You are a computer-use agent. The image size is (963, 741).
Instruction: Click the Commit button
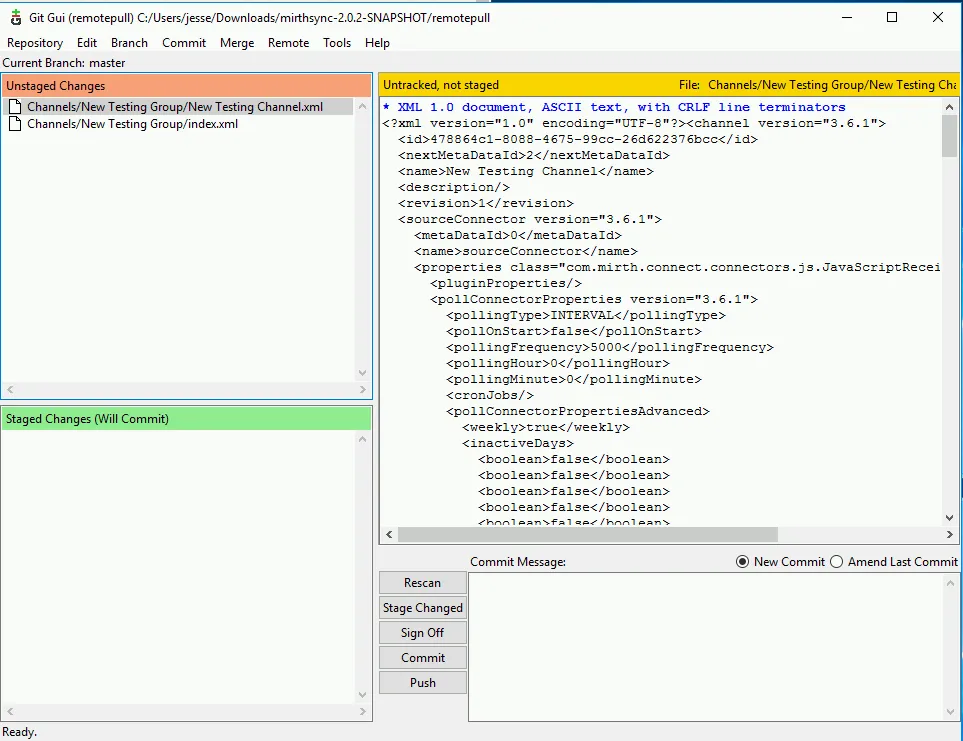(x=422, y=657)
